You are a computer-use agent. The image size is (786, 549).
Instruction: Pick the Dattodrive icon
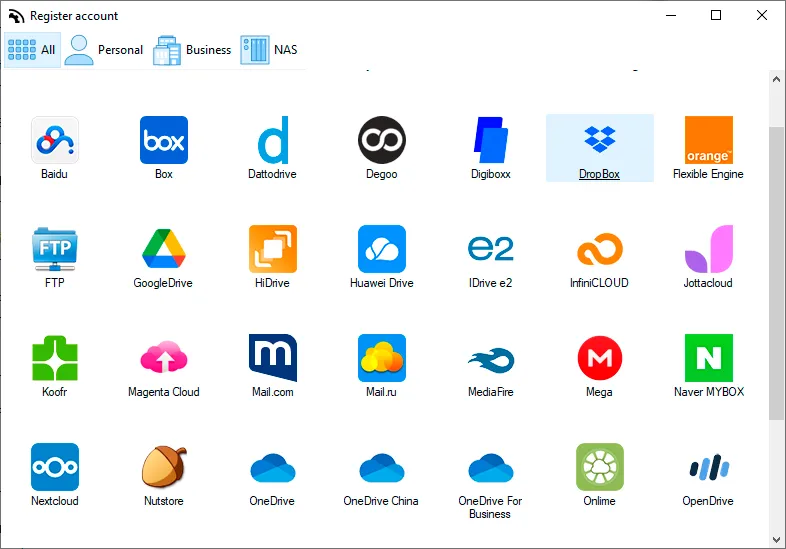[273, 140]
